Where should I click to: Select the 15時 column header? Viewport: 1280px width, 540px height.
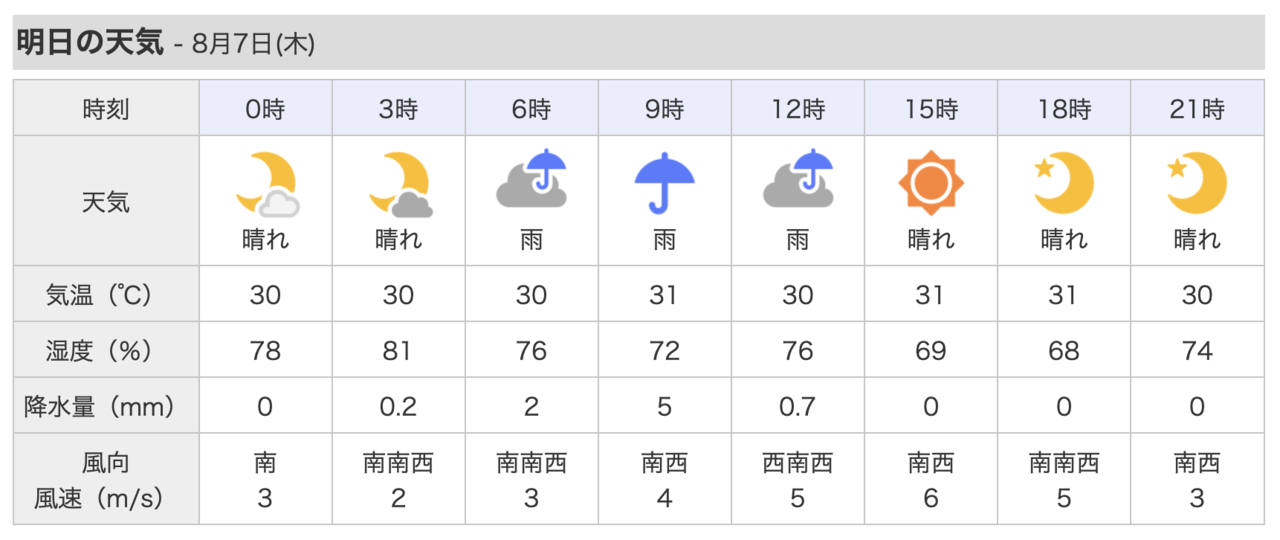coord(931,109)
